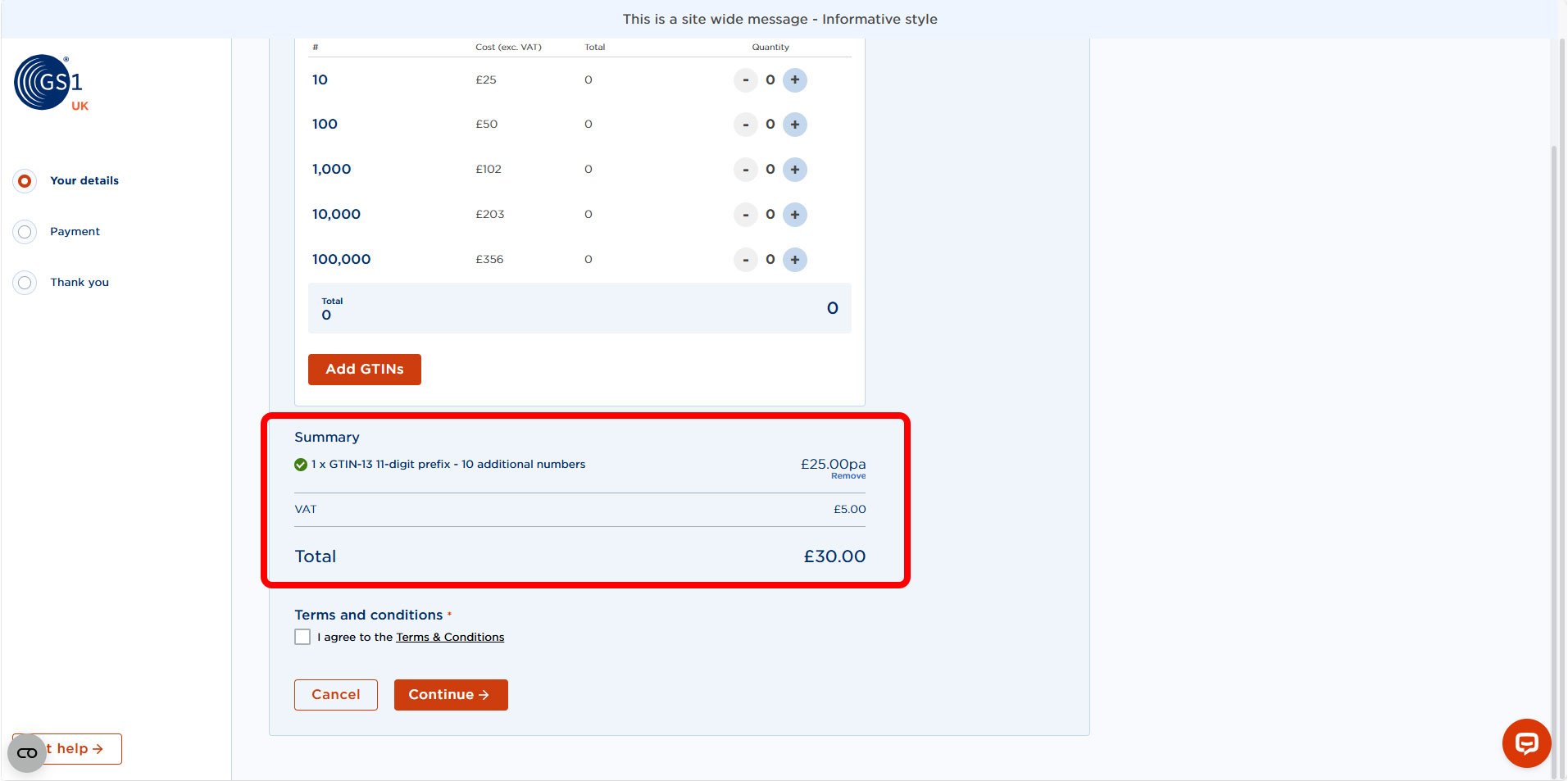Image resolution: width=1568 pixels, height=781 pixels.
Task: Remove the GTIN-13 item from summary
Action: click(848, 475)
